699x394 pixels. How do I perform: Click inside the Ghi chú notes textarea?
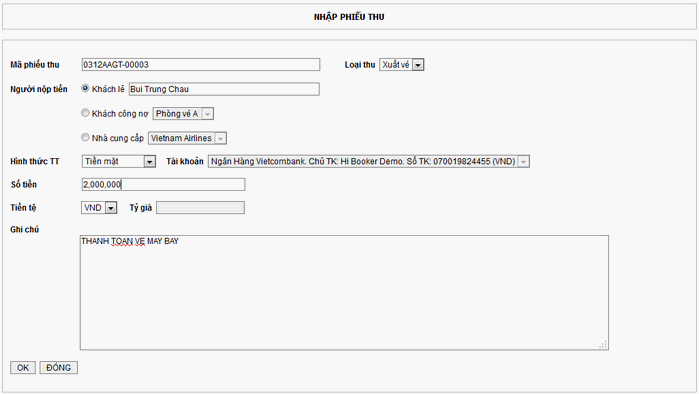(344, 292)
